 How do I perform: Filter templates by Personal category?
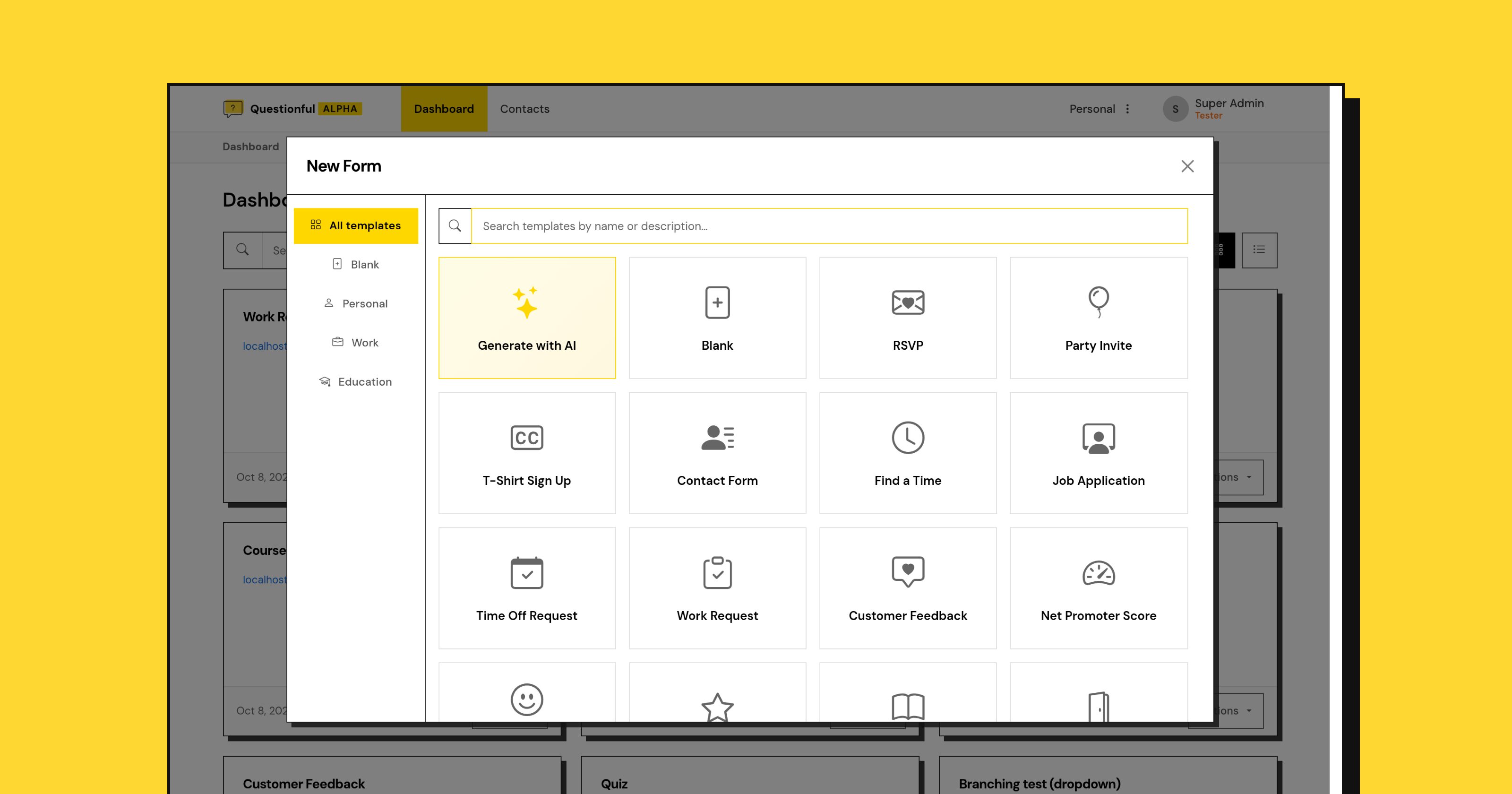[356, 303]
